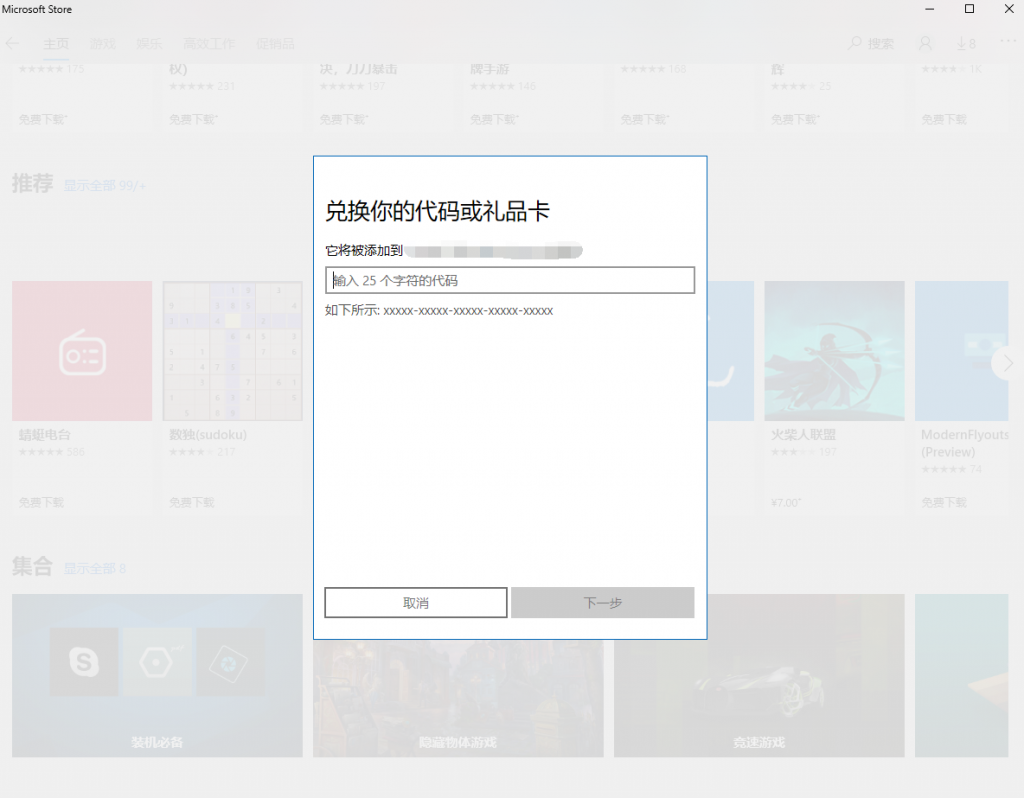Click the Skype icon in 装机必备 collection
This screenshot has width=1024, height=798.
pyautogui.click(x=84, y=662)
